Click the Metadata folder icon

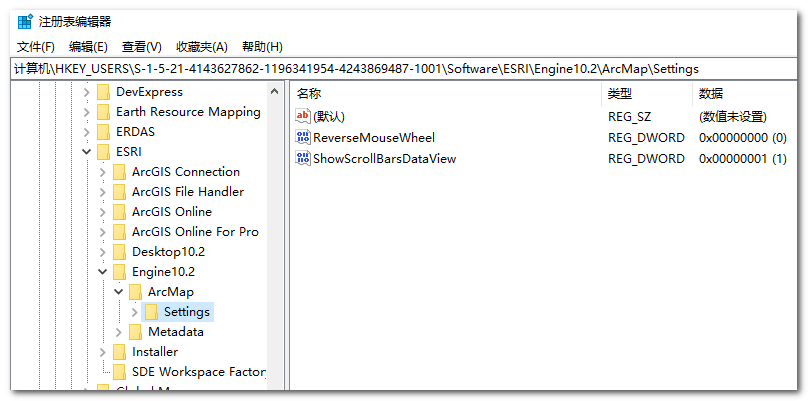pyautogui.click(x=136, y=332)
